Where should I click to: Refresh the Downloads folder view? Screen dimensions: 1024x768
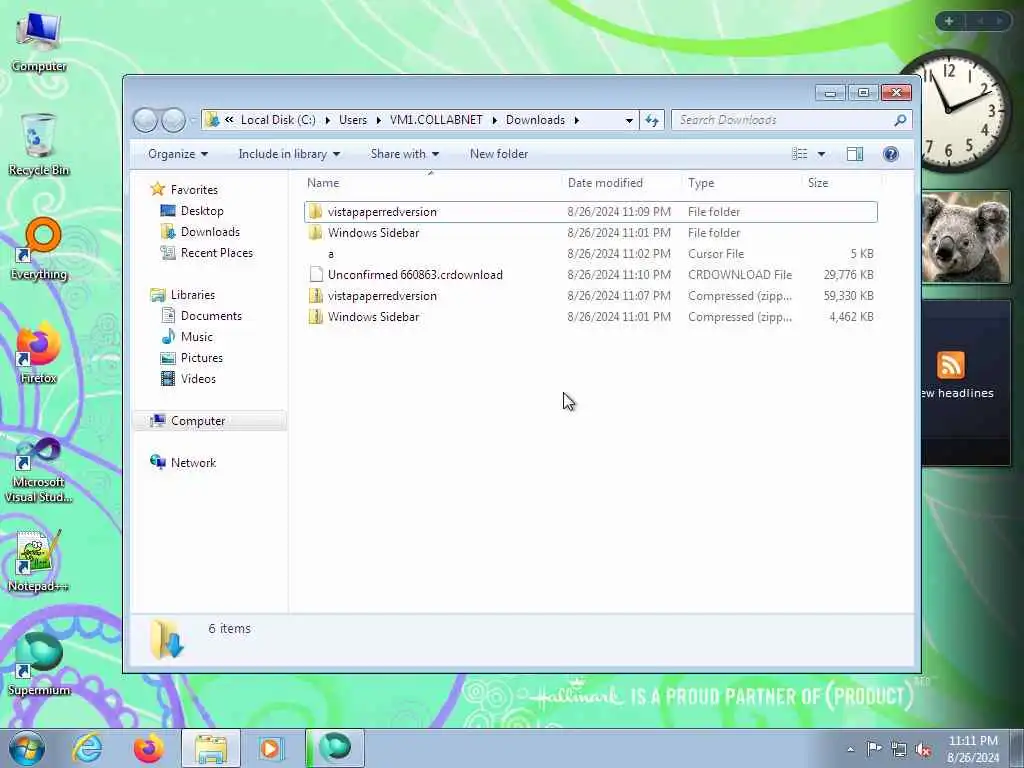(x=652, y=120)
